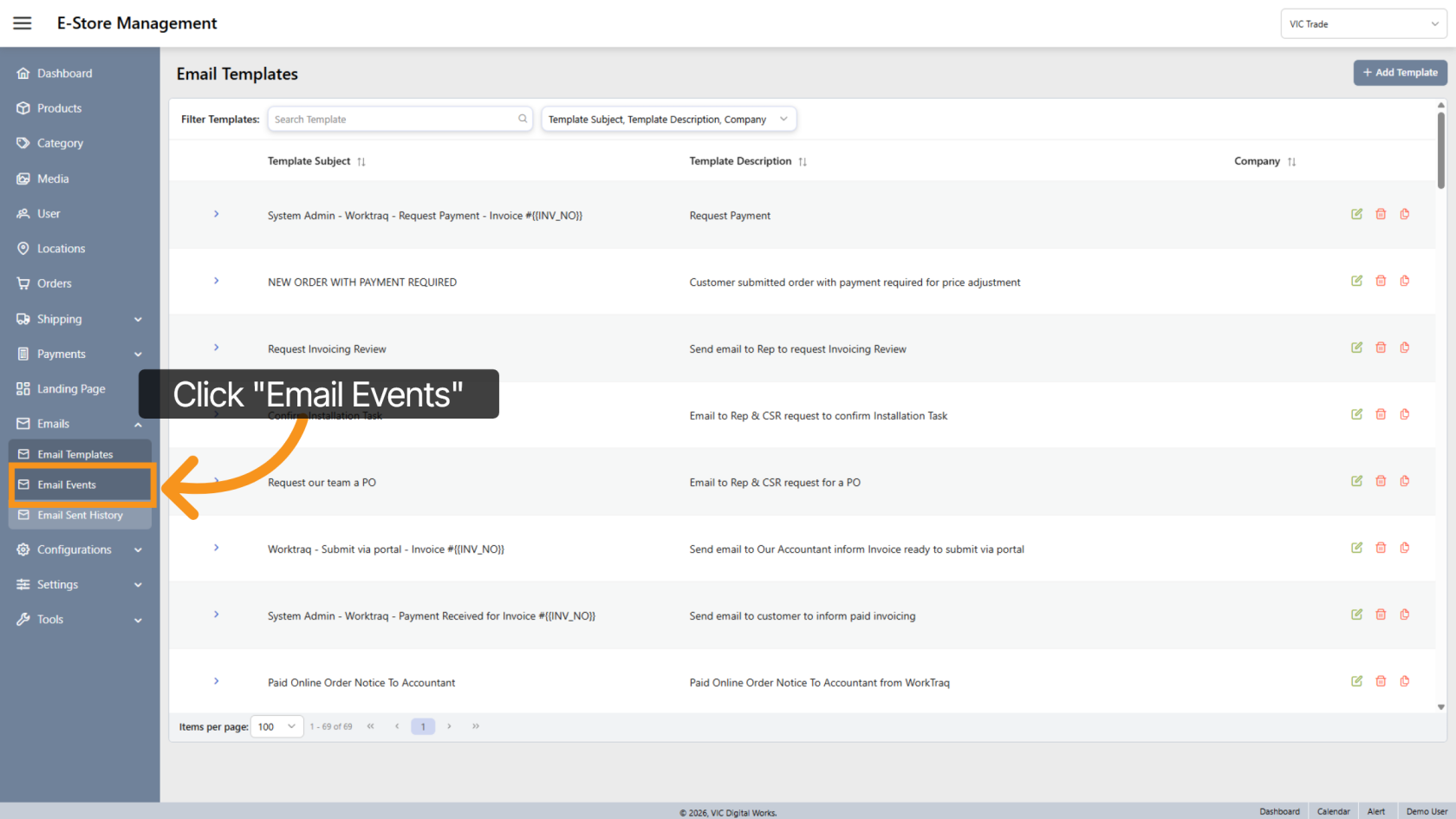Edit the Request Payment template

1356,214
